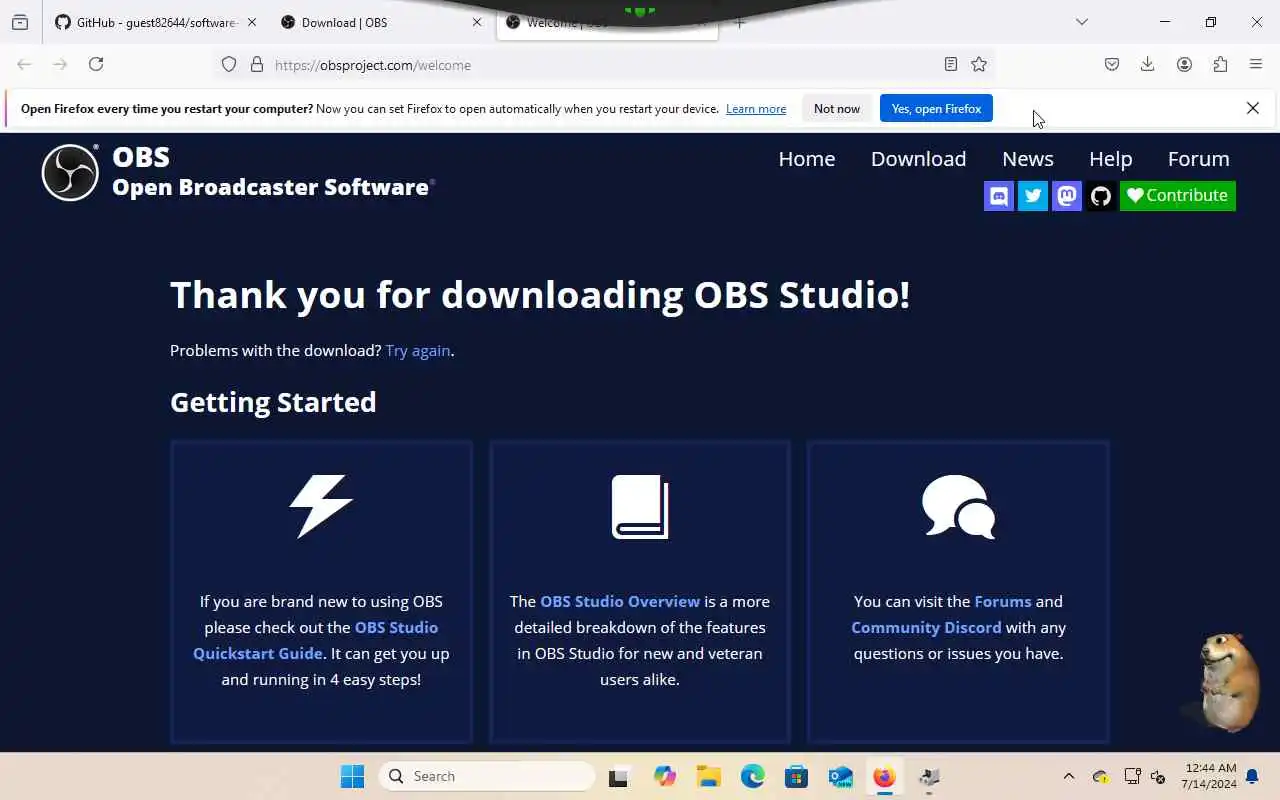1280x800 pixels.
Task: Open the OBS Studio Quickstart Guide link
Action: pyautogui.click(x=315, y=640)
